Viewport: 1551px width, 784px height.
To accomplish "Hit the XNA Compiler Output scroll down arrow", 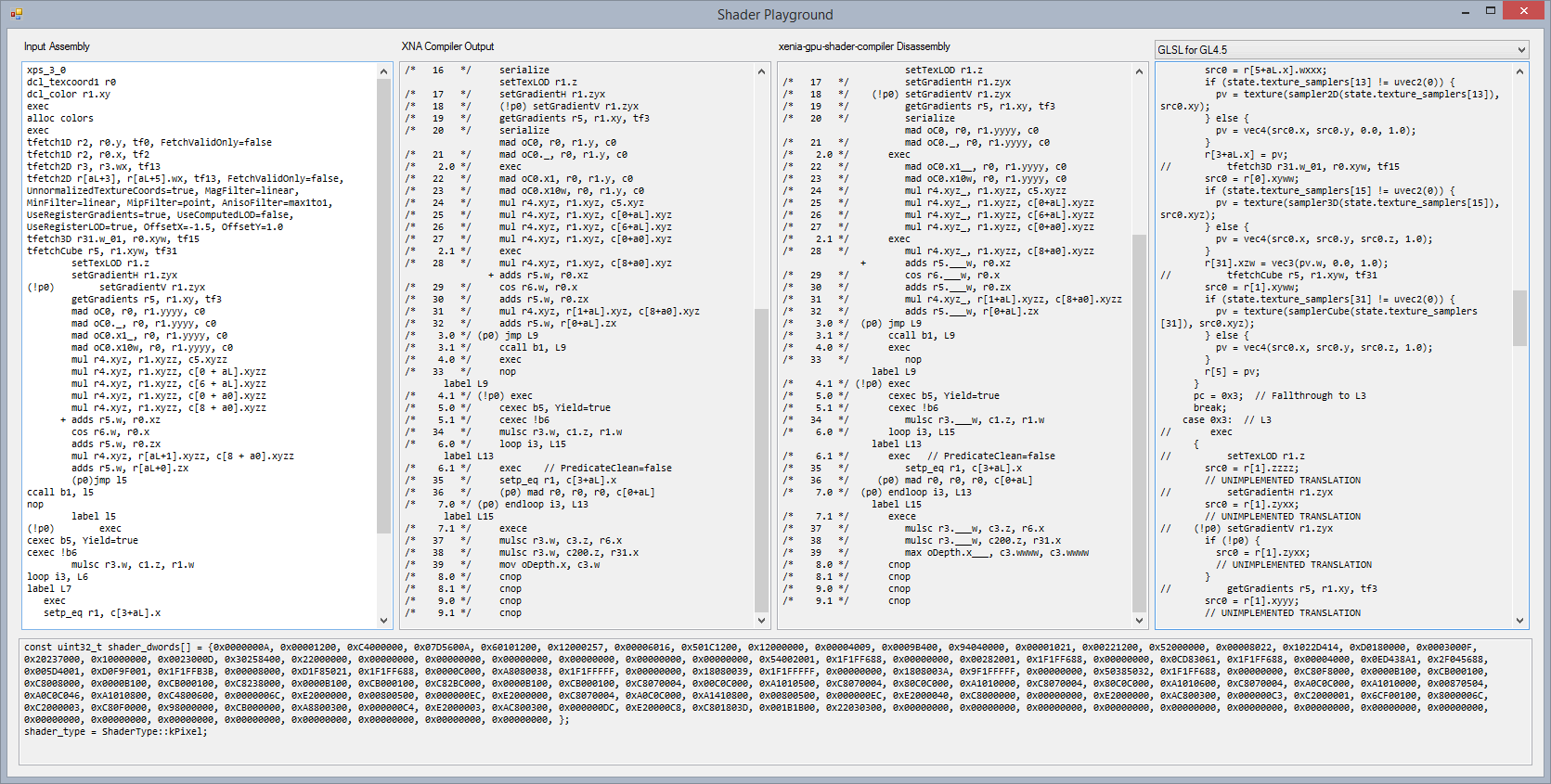I will point(762,621).
